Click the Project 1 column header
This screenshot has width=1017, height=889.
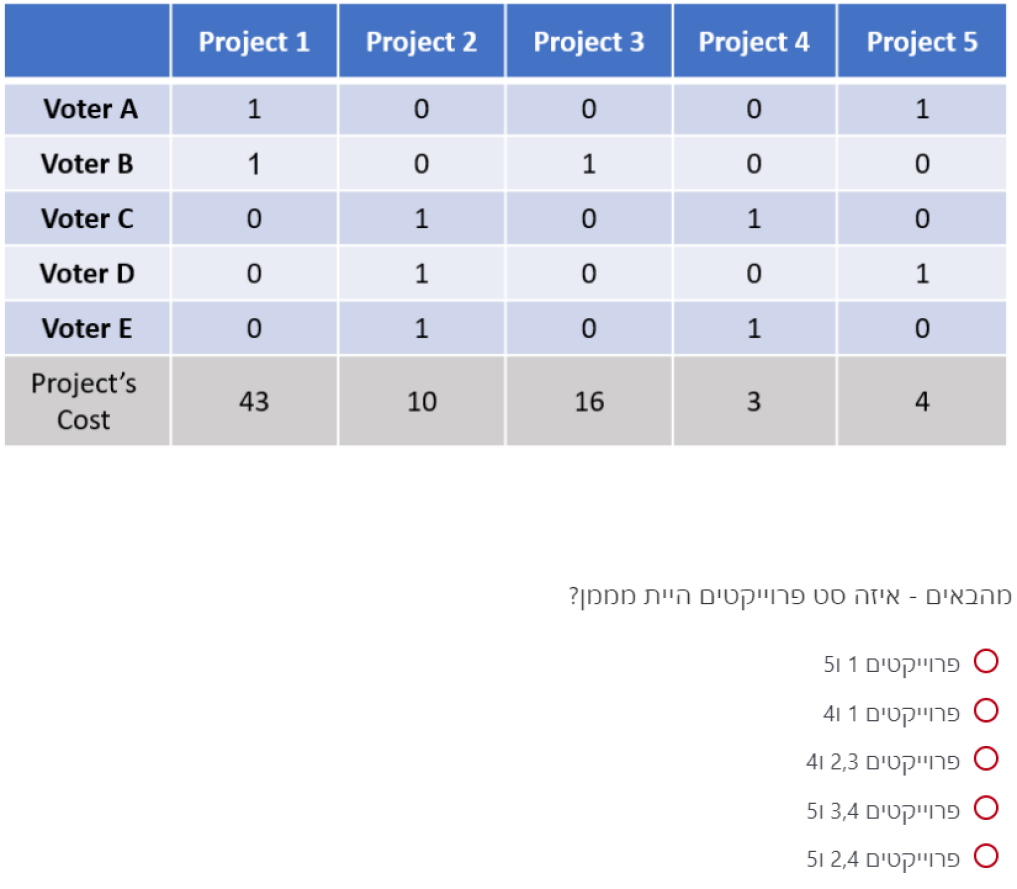coord(254,42)
